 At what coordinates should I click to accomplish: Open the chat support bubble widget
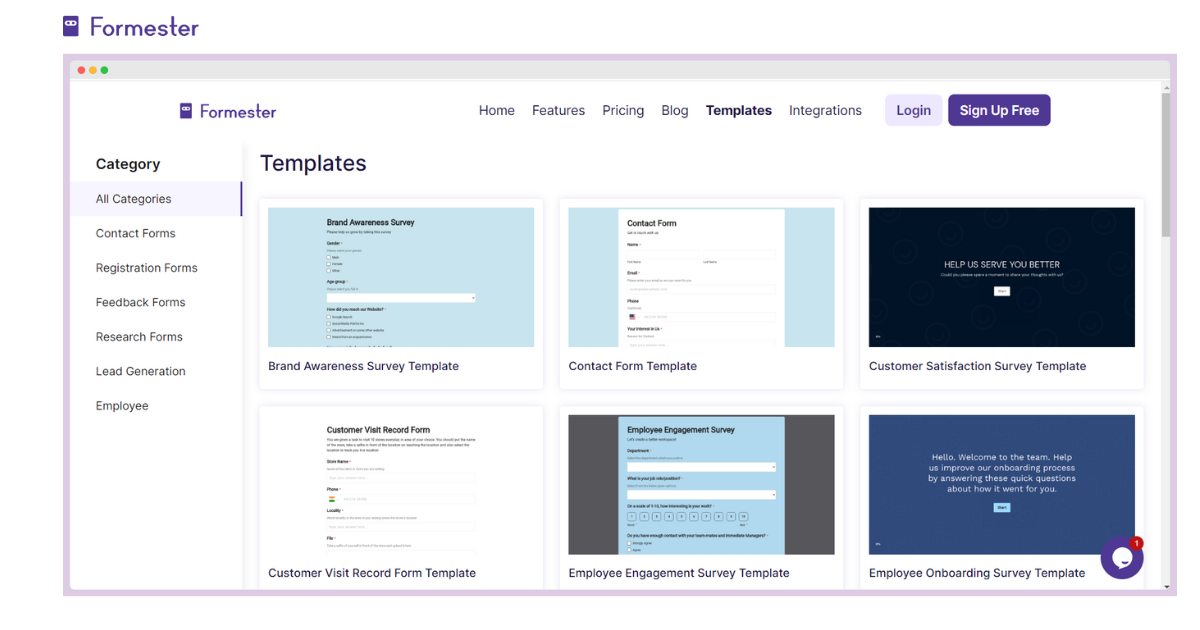[1122, 557]
